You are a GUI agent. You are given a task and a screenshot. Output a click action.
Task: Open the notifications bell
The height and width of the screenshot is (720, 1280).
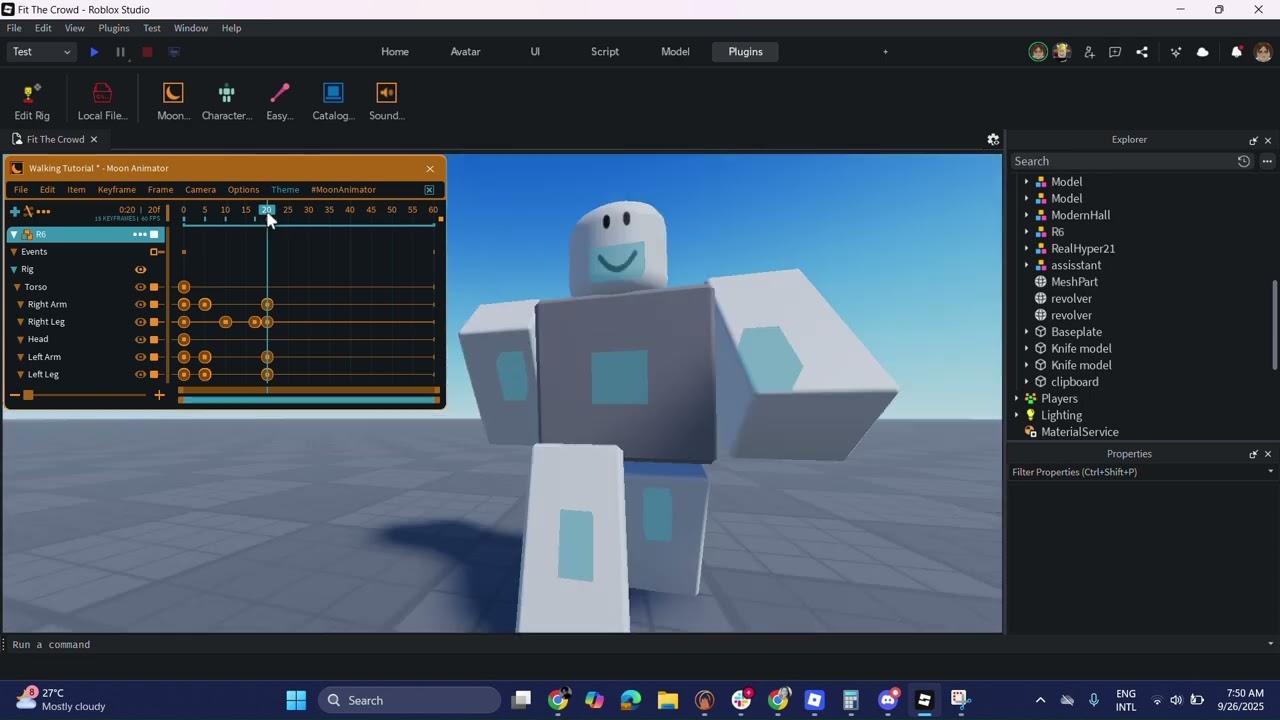pos(1236,52)
